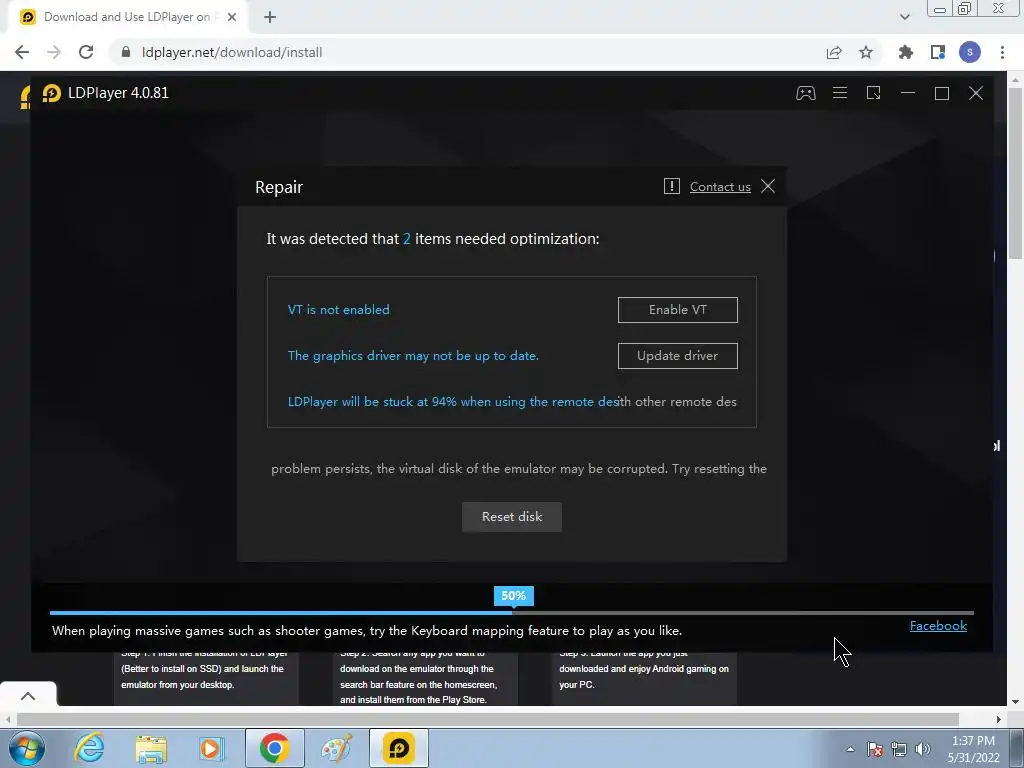Close the Repair dialog
Image resolution: width=1024 pixels, height=768 pixels.
coord(768,186)
